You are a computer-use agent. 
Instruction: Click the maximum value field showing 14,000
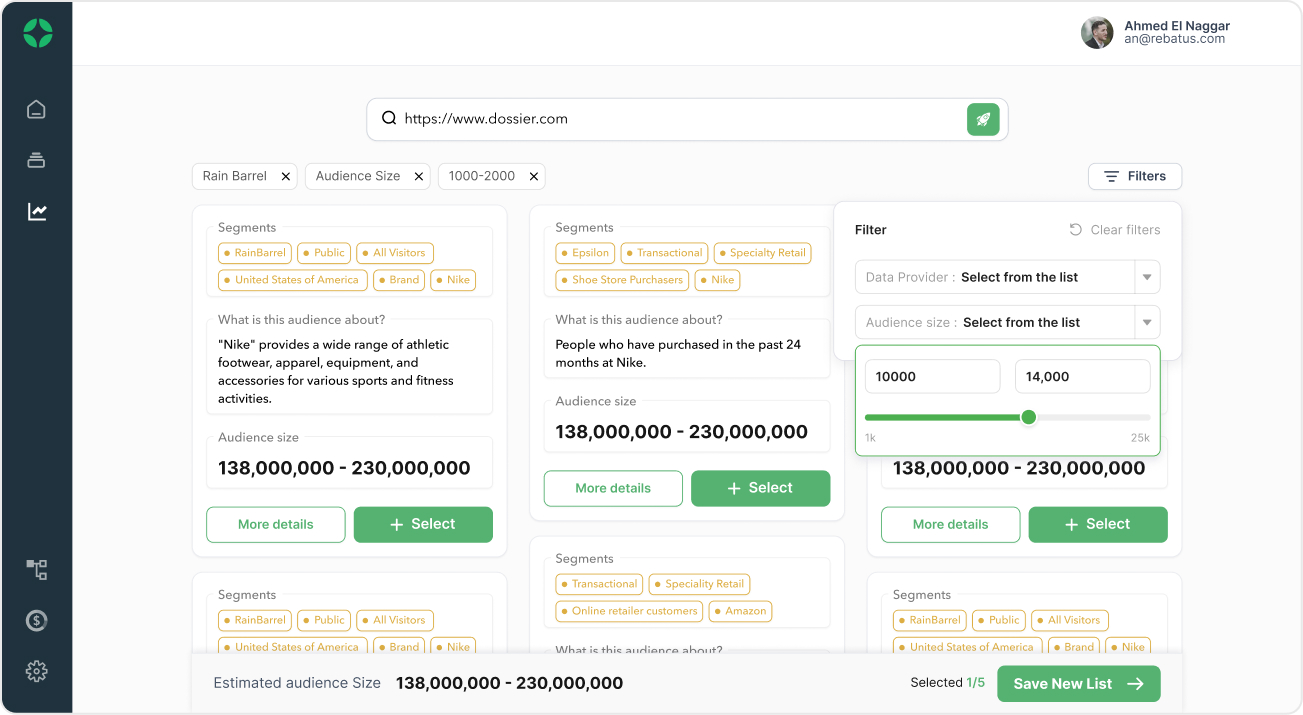pyautogui.click(x=1082, y=376)
